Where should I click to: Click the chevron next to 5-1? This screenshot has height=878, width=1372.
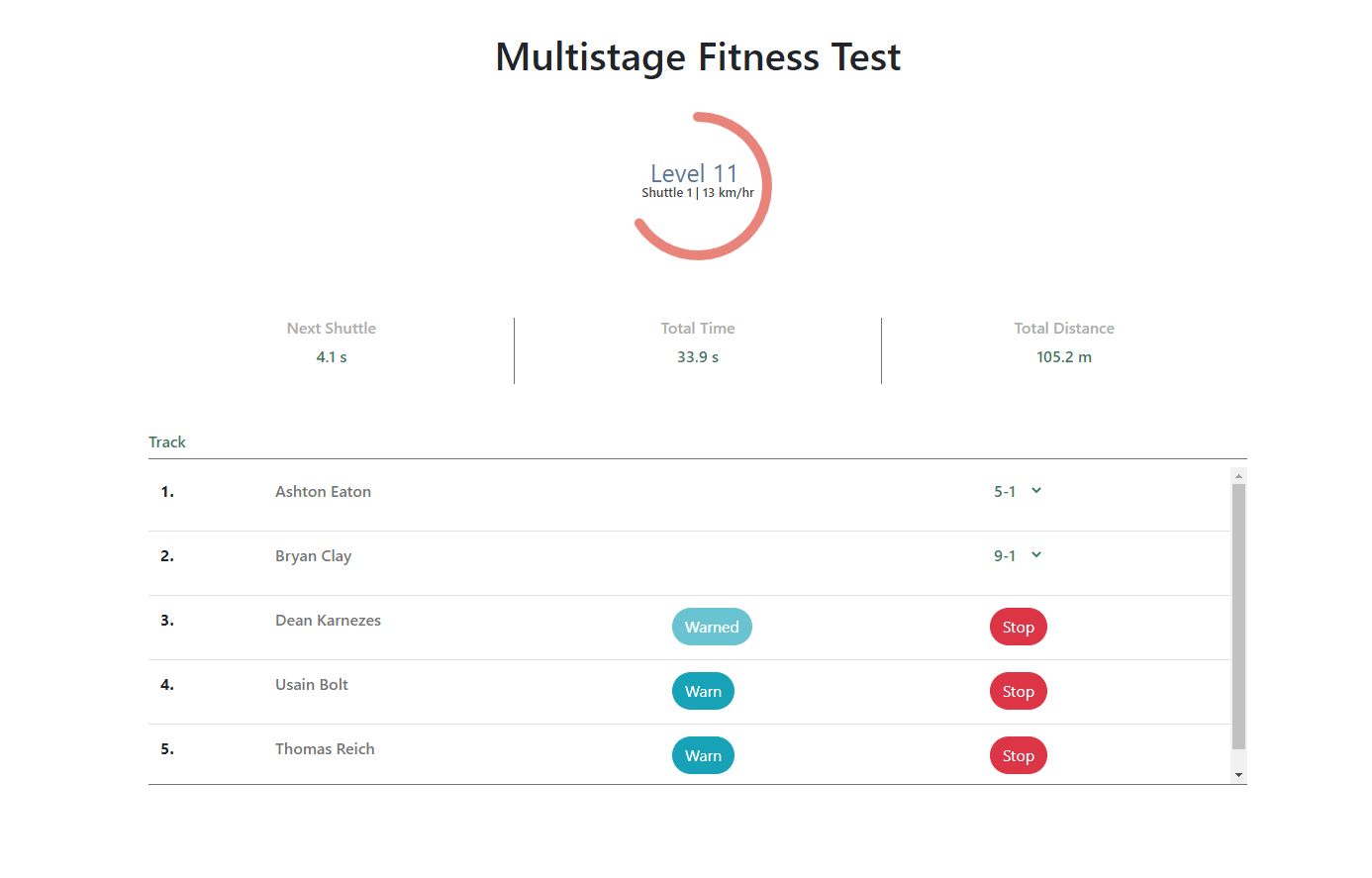[x=1035, y=491]
